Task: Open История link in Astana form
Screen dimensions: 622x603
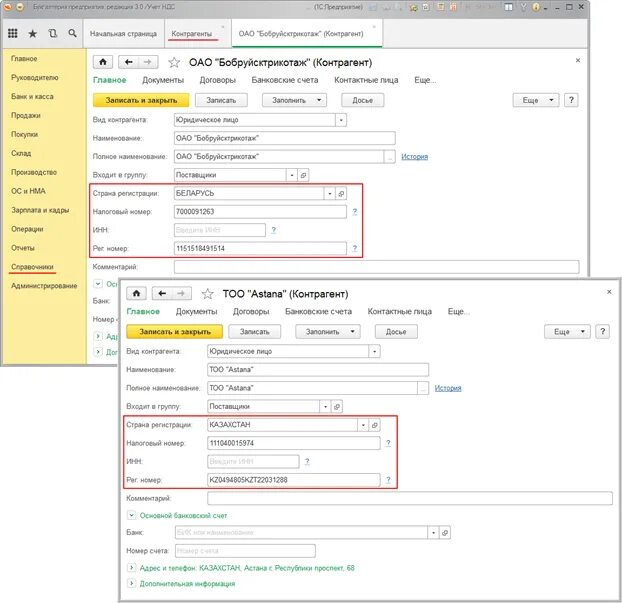Action: coord(448,388)
